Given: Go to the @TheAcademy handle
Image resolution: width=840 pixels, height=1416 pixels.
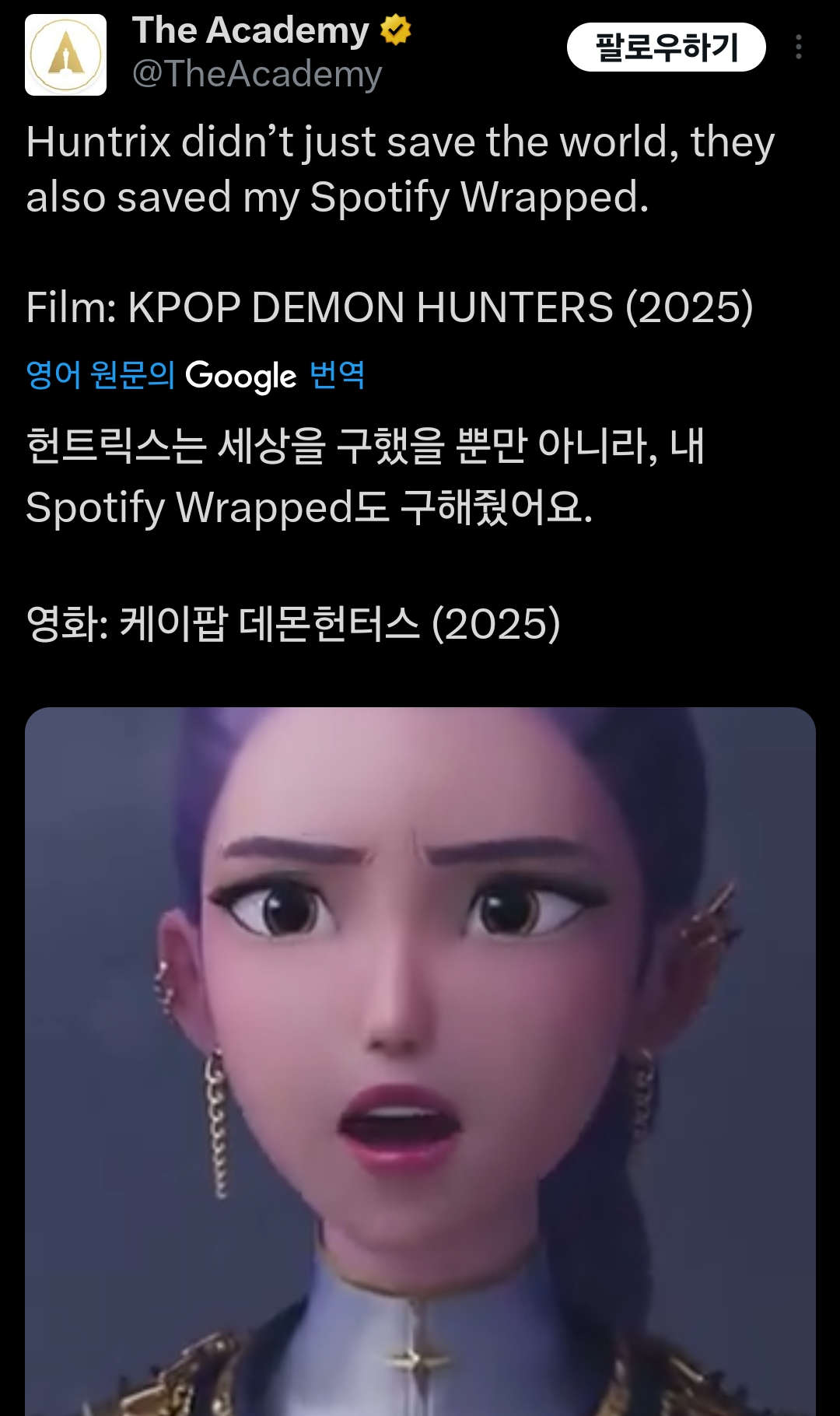Looking at the screenshot, I should click(x=257, y=74).
